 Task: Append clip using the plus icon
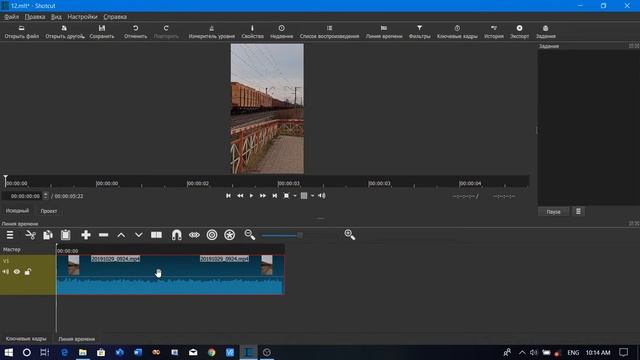86,235
